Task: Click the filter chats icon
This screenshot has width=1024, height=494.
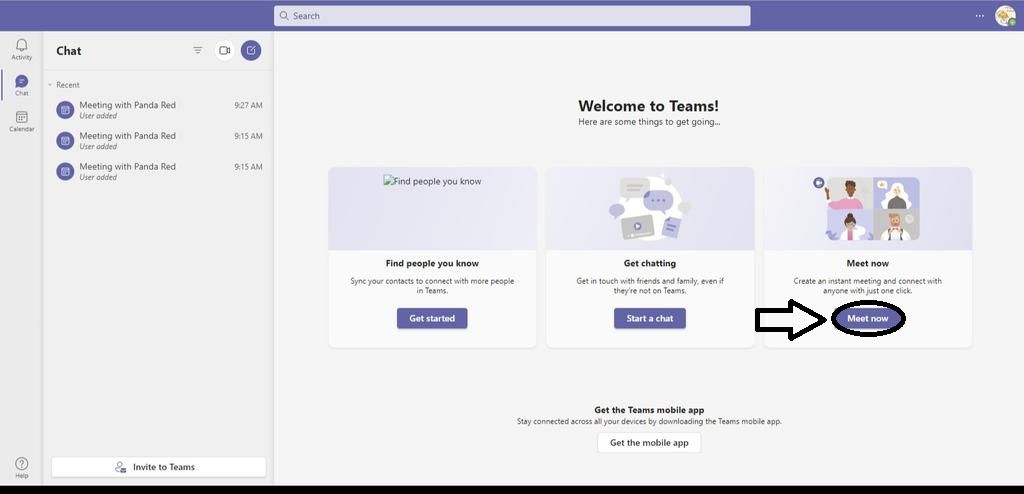Action: (198, 50)
